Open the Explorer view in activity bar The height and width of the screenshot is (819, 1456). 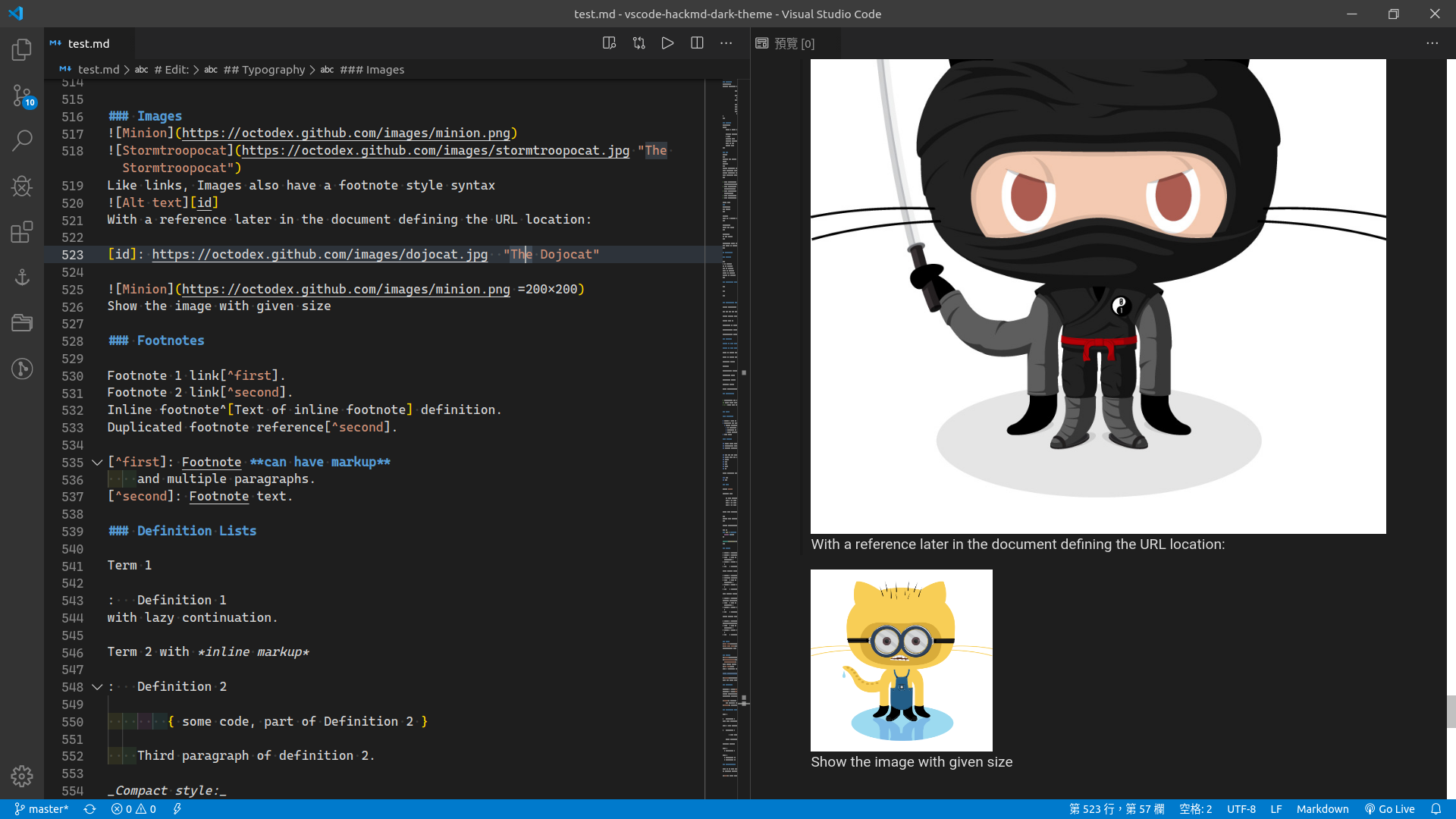point(22,50)
